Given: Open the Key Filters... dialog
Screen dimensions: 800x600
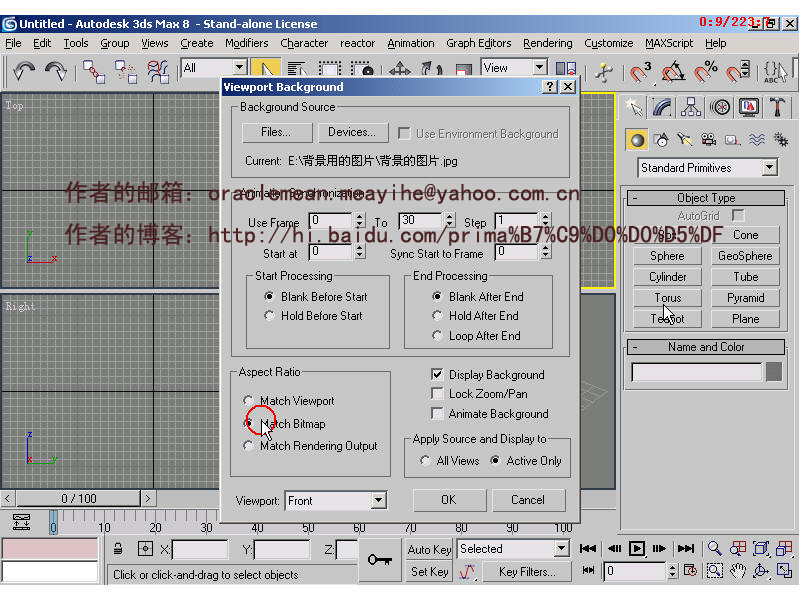Looking at the screenshot, I should click(x=527, y=571).
